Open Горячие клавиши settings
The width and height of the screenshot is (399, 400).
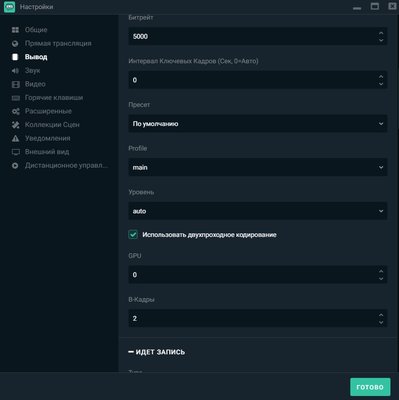[54, 98]
